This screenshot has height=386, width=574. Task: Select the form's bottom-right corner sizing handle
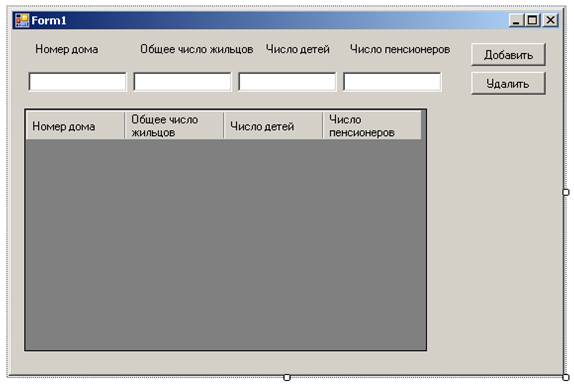tap(566, 377)
